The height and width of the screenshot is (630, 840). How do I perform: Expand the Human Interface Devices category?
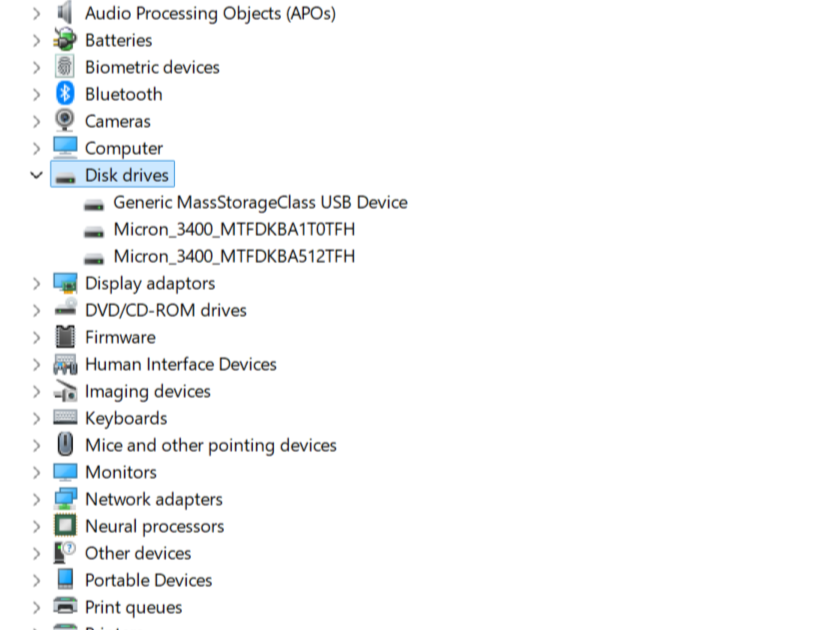(x=36, y=364)
